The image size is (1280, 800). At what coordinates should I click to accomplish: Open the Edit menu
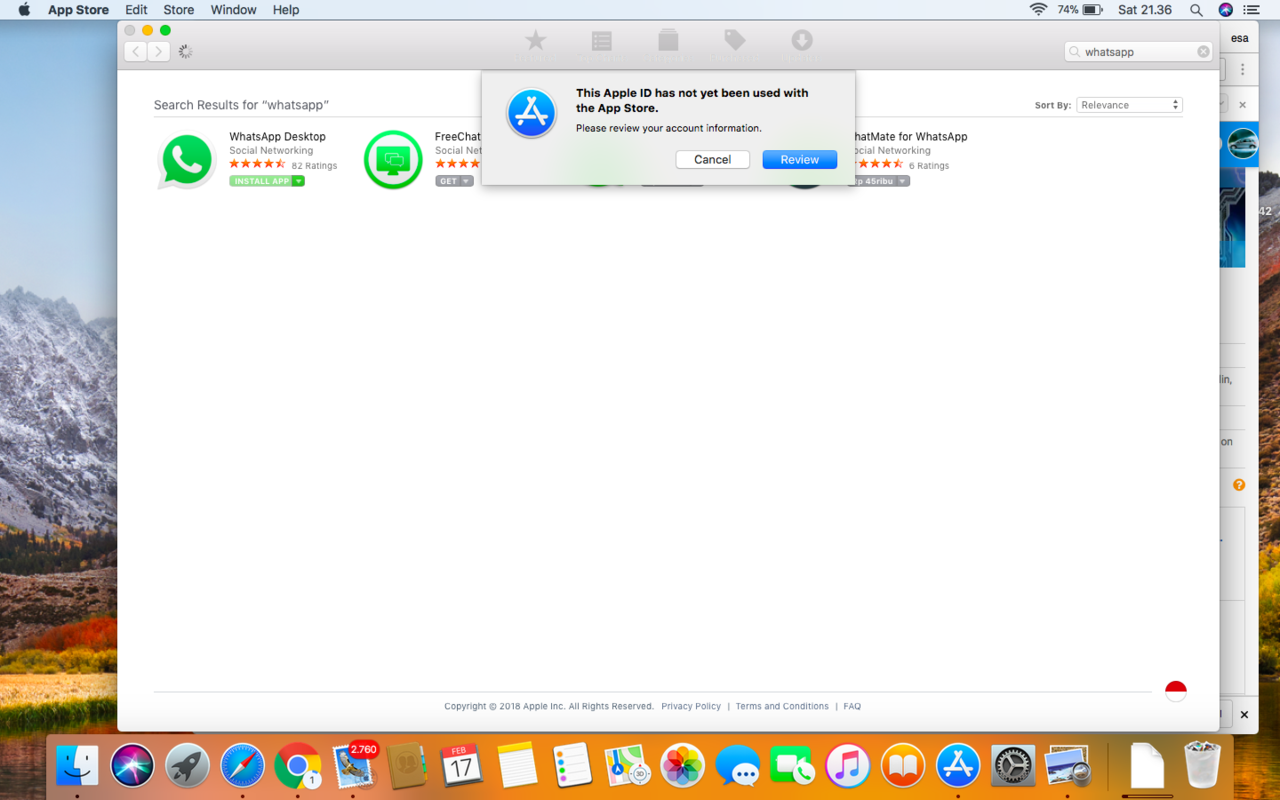coord(136,10)
